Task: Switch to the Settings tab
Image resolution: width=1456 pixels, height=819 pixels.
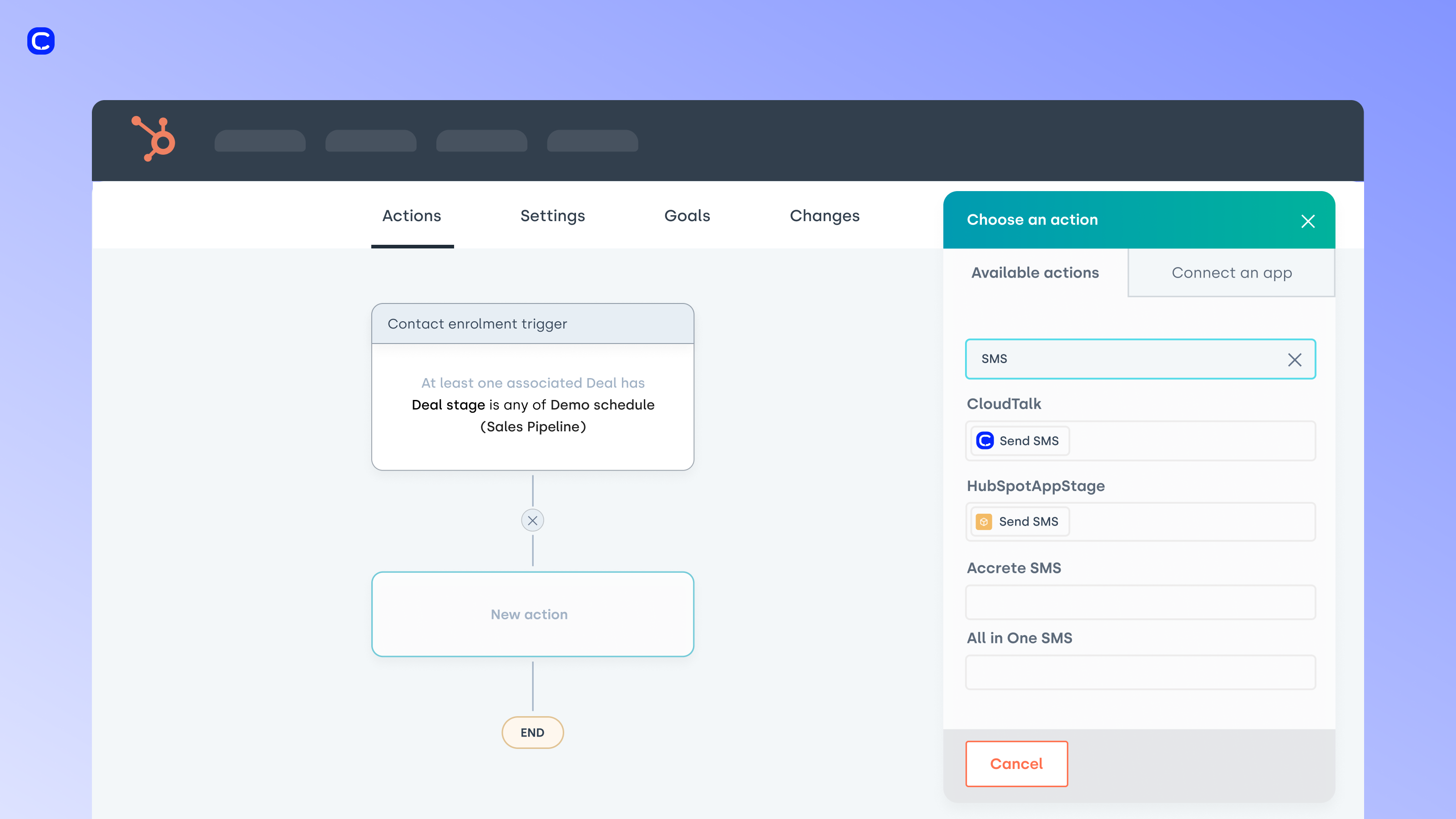Action: click(552, 216)
